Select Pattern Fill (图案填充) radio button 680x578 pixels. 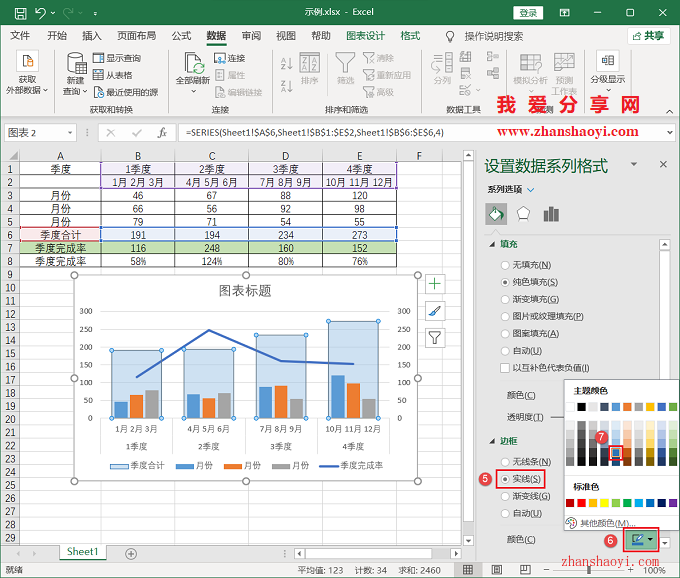[x=505, y=333]
